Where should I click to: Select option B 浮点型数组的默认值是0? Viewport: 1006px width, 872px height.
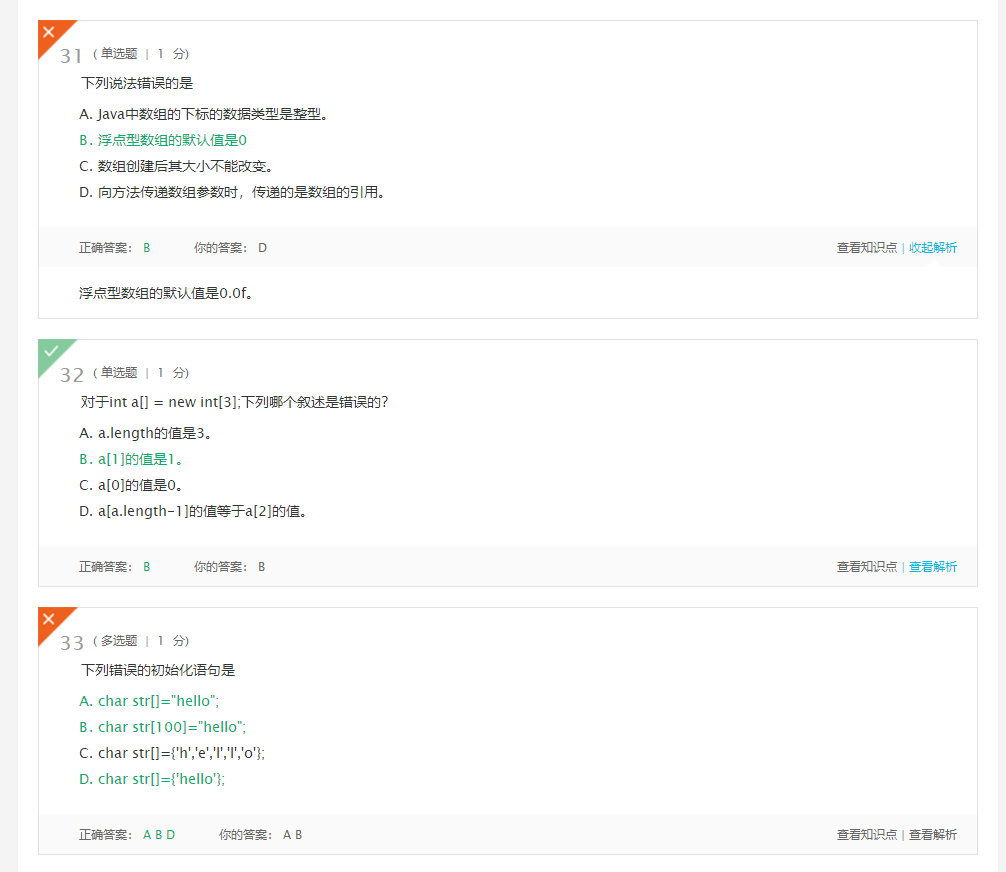[163, 140]
